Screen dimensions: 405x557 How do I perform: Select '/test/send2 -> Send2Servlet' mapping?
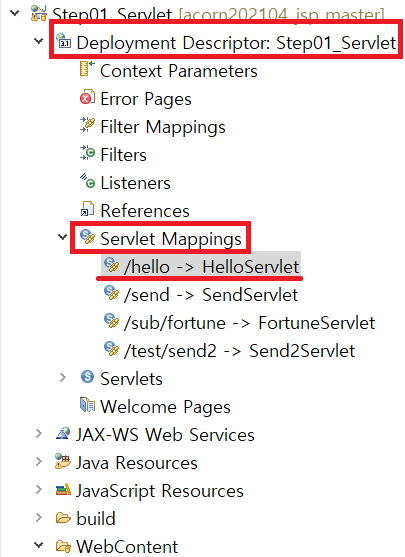pyautogui.click(x=239, y=351)
